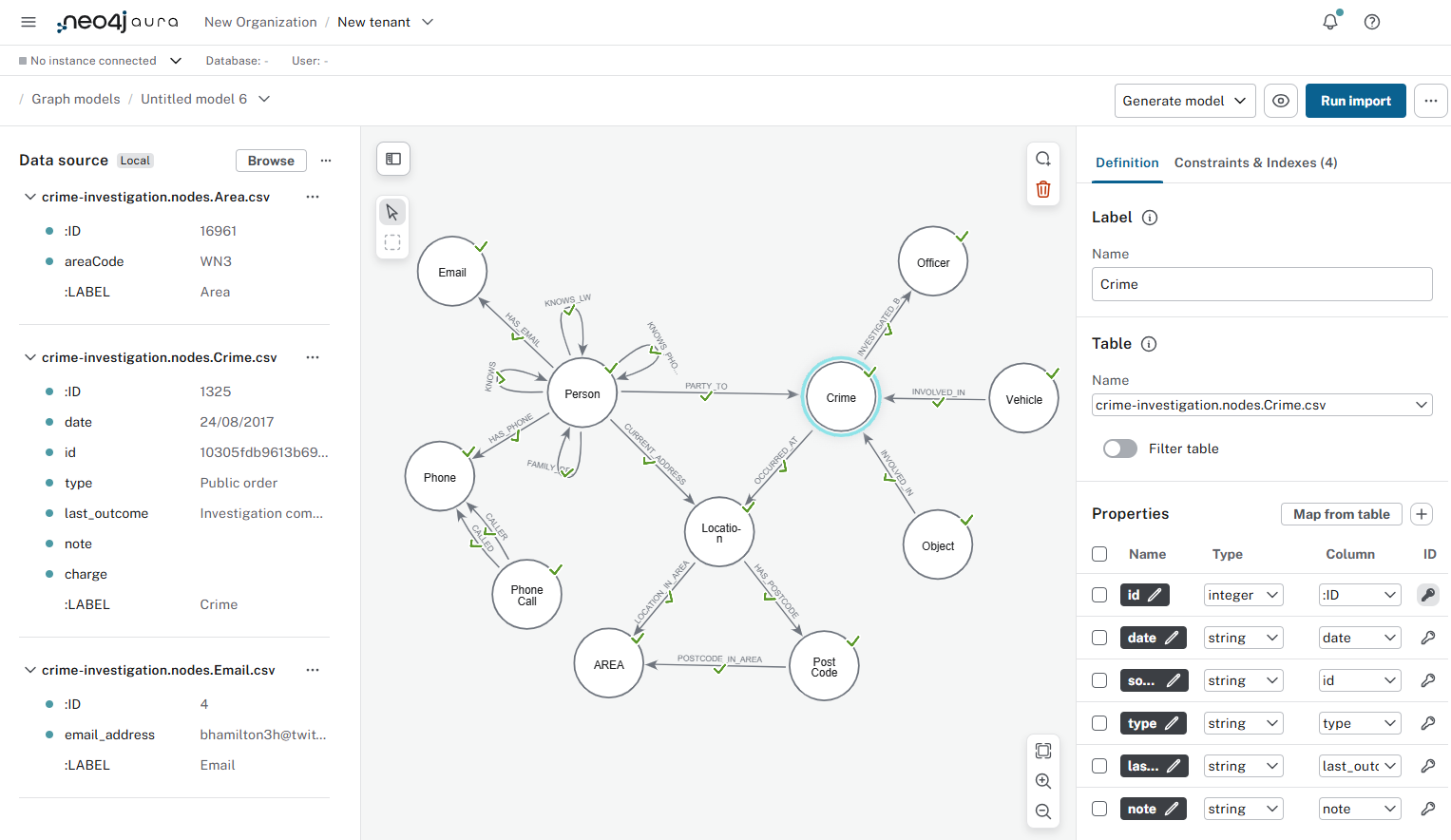Check the so... property checkbox
The width and height of the screenshot is (1451, 840).
1099,680
